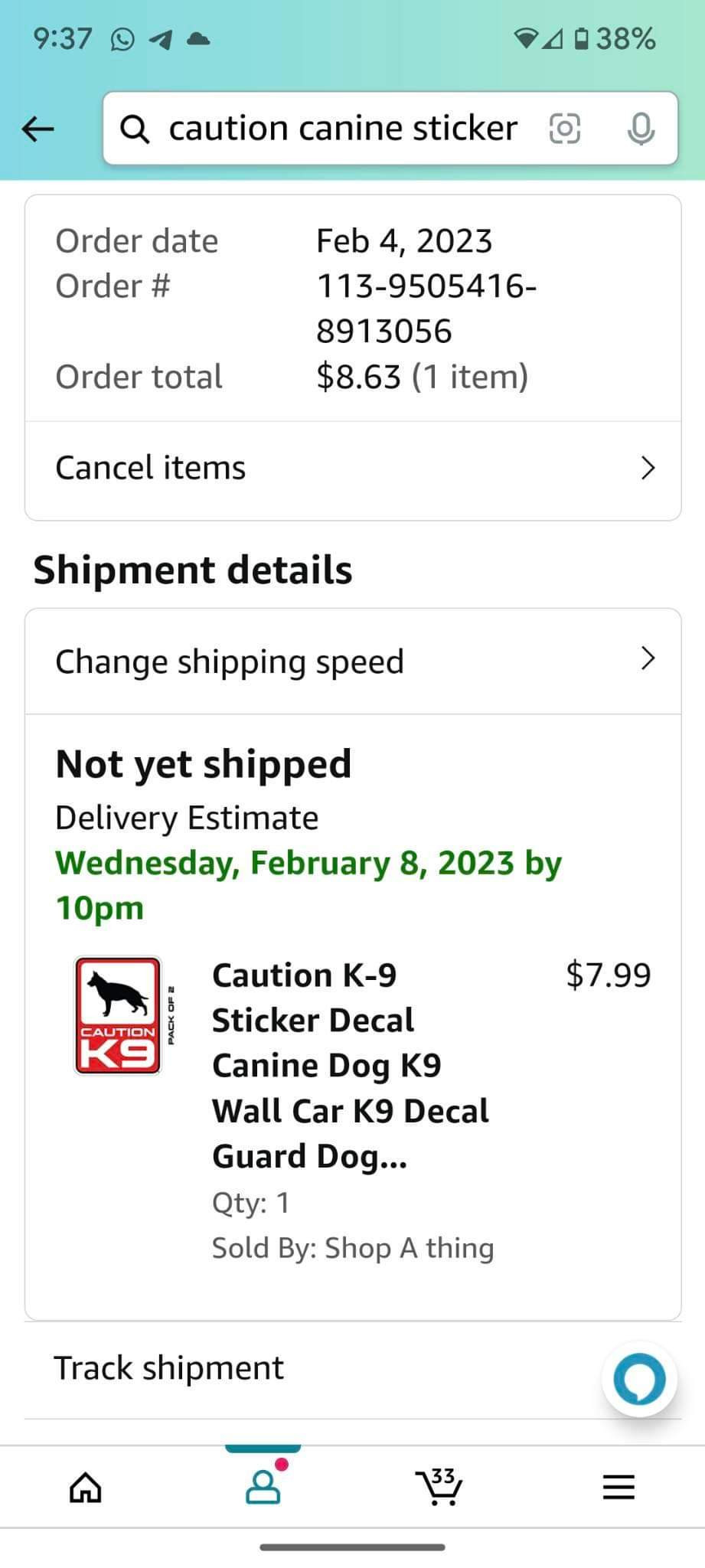705x1568 pixels.
Task: Go to Home tab
Action: point(85,1488)
